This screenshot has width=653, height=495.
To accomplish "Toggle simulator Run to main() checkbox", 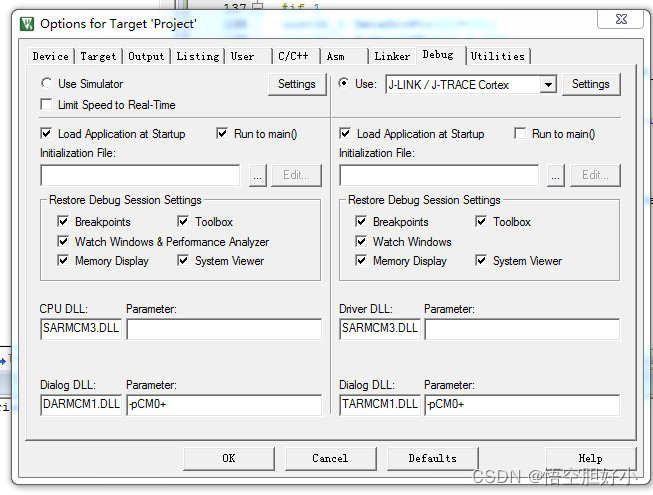I will pyautogui.click(x=222, y=134).
